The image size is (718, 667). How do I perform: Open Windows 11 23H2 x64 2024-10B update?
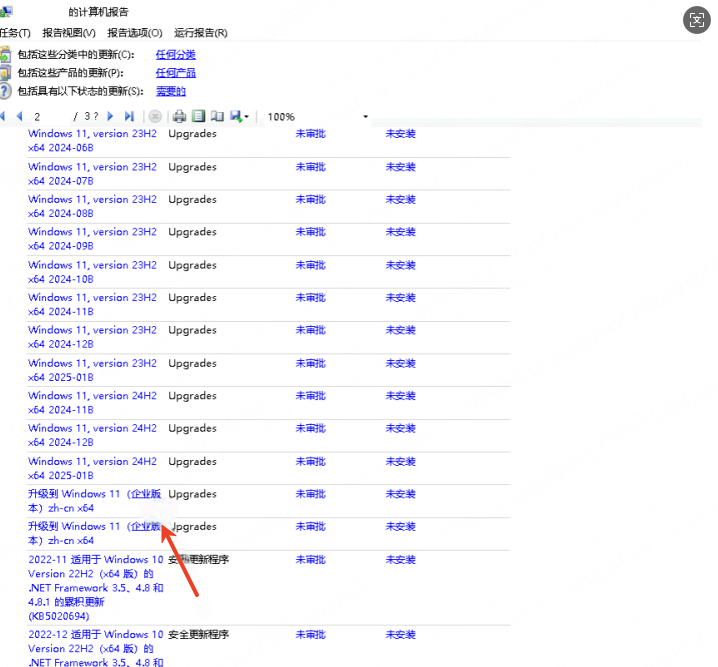(92, 272)
